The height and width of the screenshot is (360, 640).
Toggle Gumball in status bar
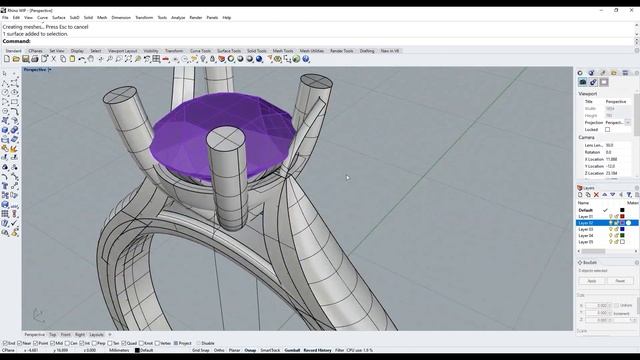[292, 350]
